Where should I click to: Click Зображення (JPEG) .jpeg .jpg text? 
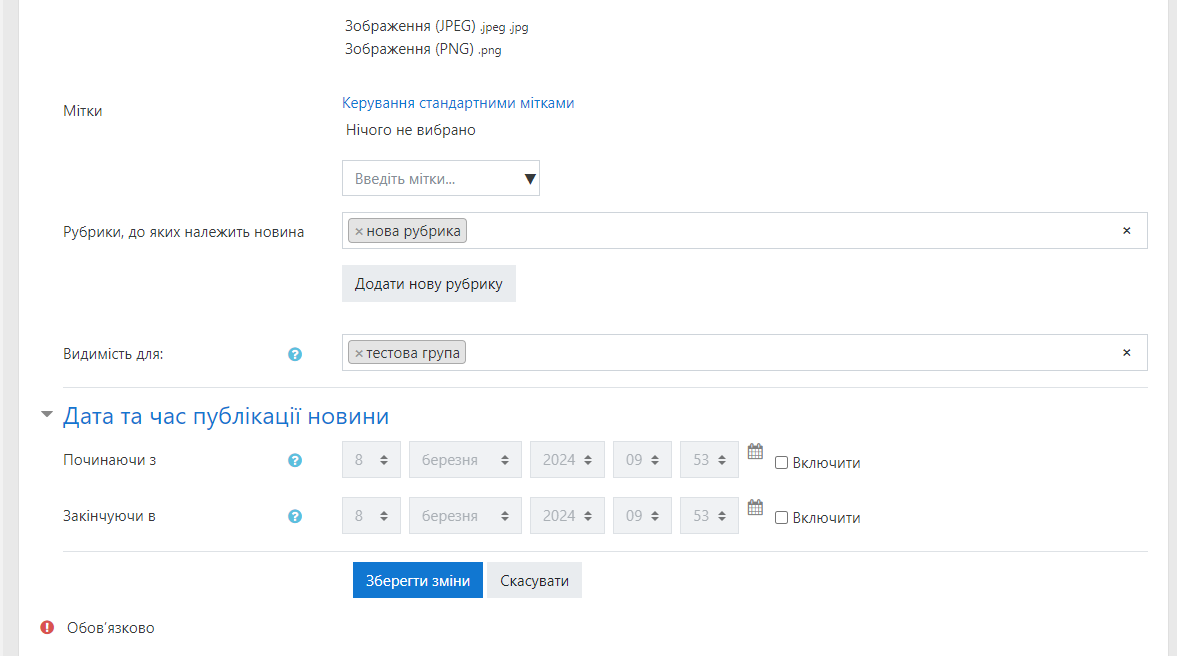(437, 26)
